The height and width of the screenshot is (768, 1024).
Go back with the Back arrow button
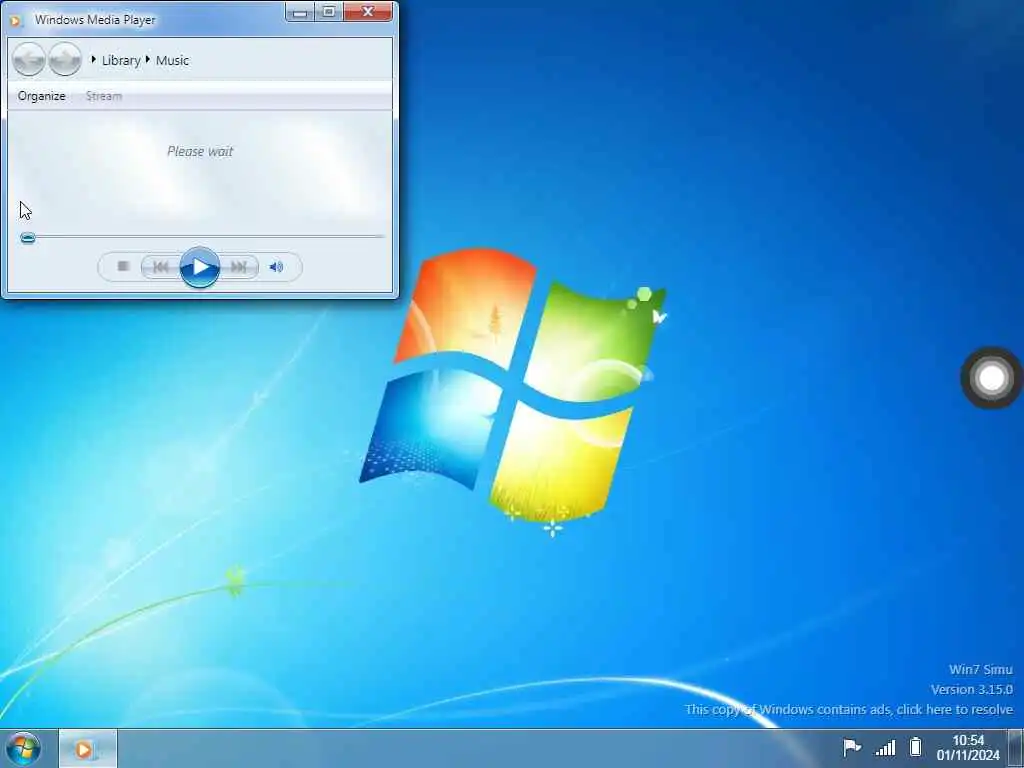point(29,59)
